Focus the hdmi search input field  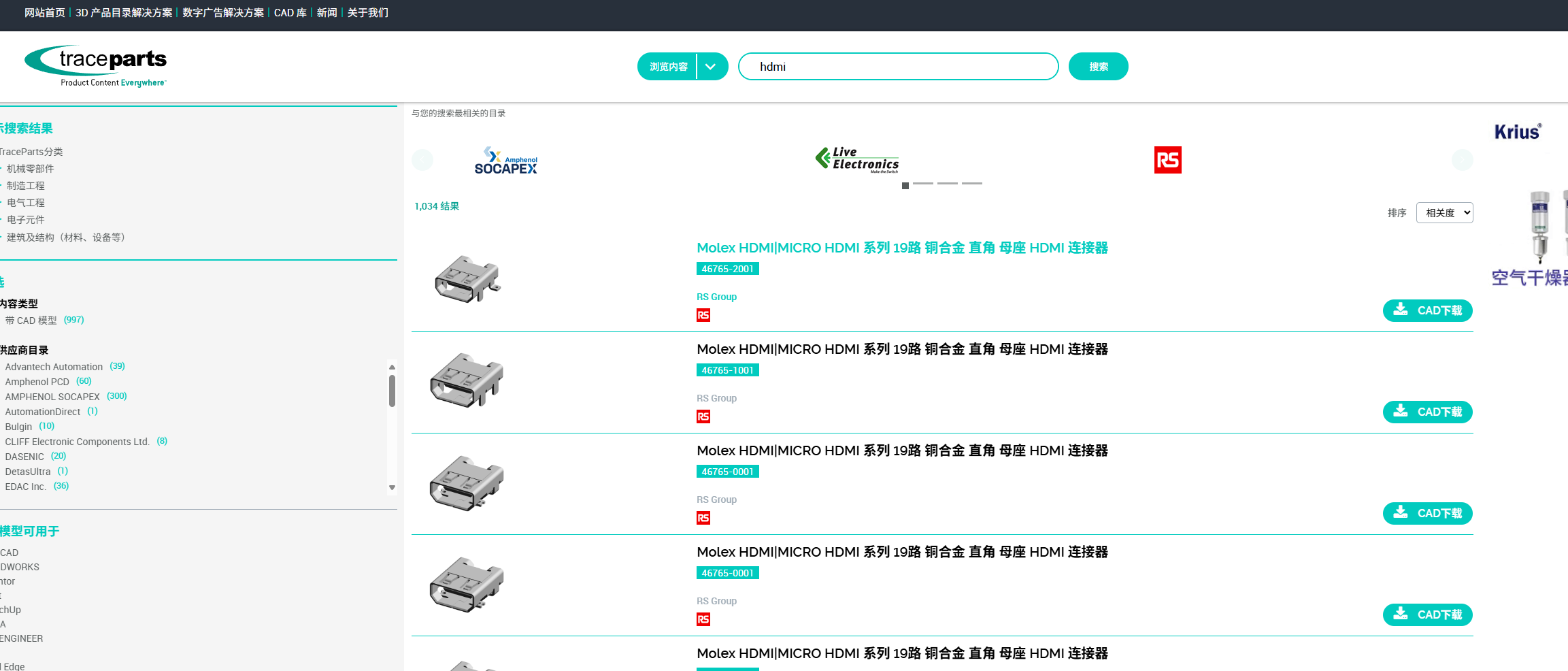[x=898, y=67]
